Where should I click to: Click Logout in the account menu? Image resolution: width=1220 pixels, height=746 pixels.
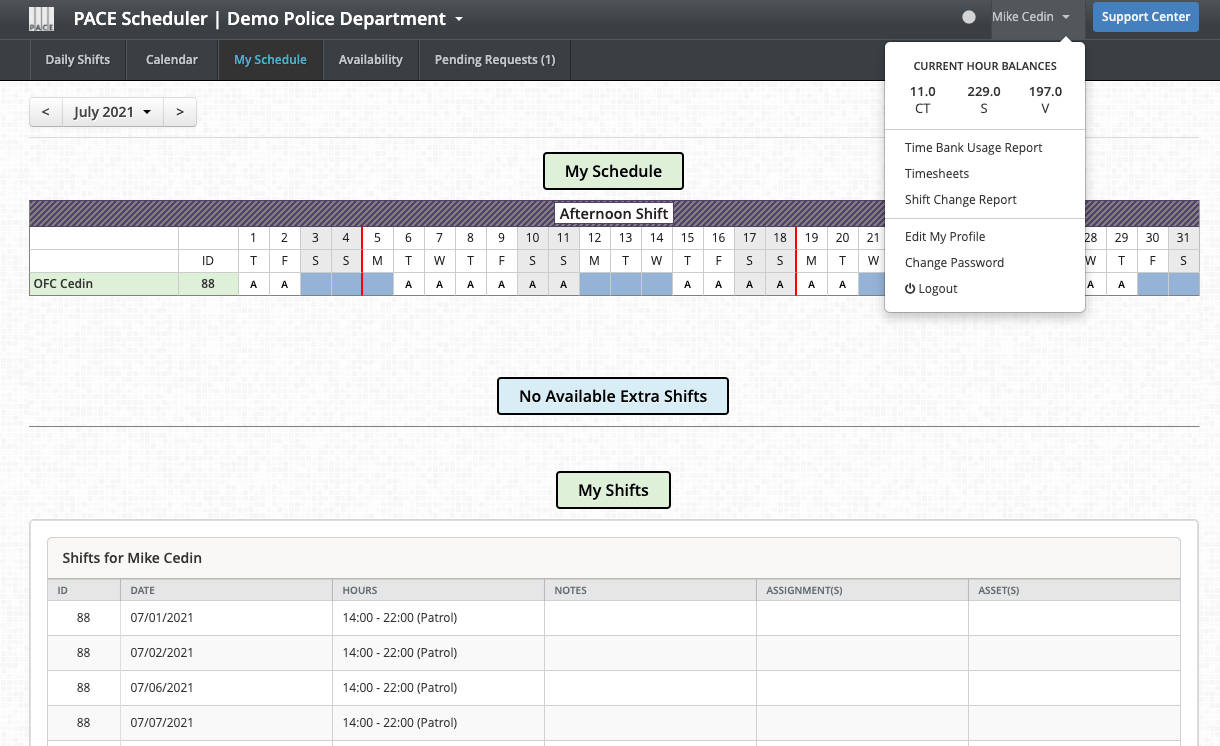938,288
